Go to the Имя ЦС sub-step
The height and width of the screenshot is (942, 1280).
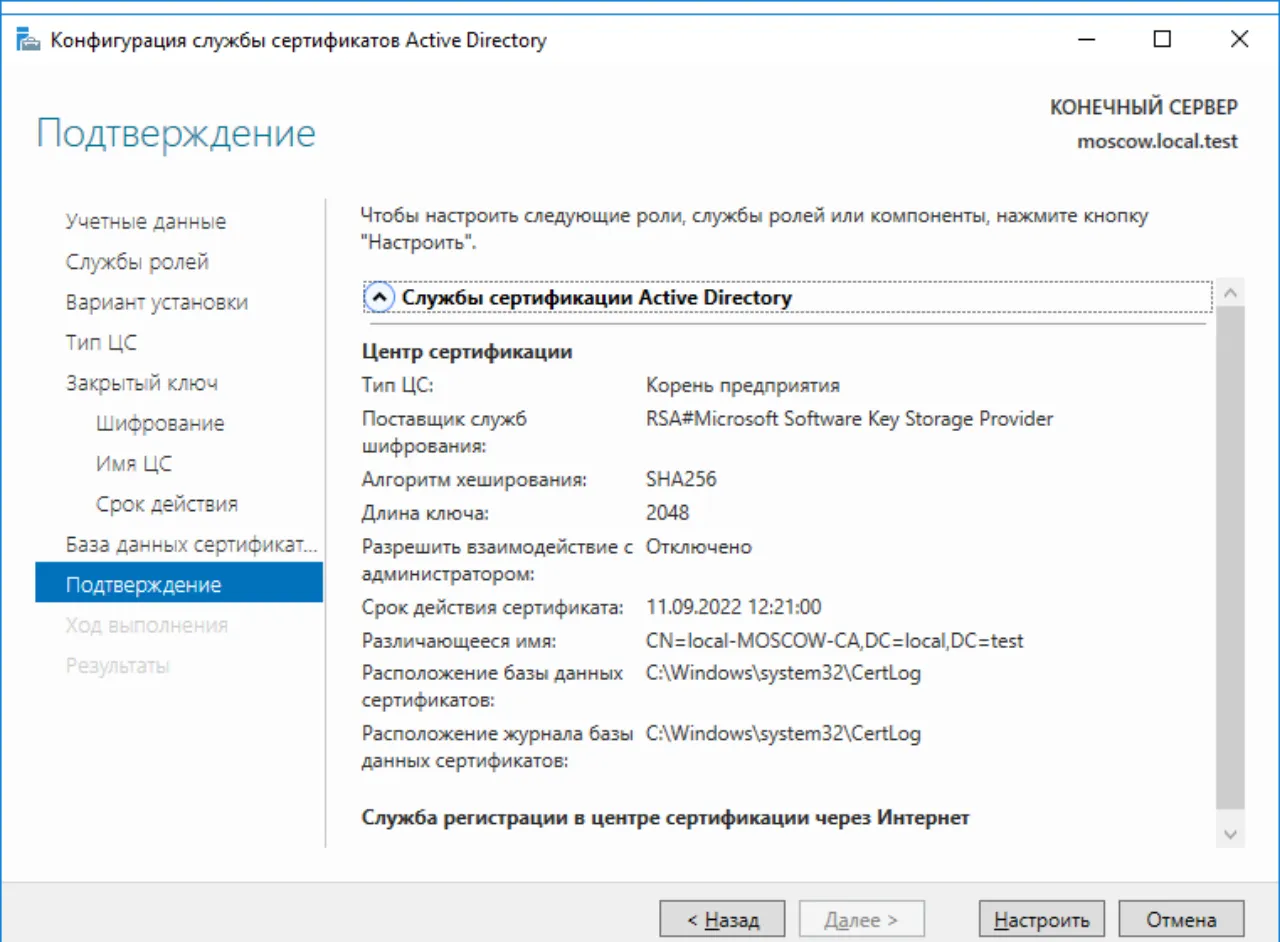point(134,464)
